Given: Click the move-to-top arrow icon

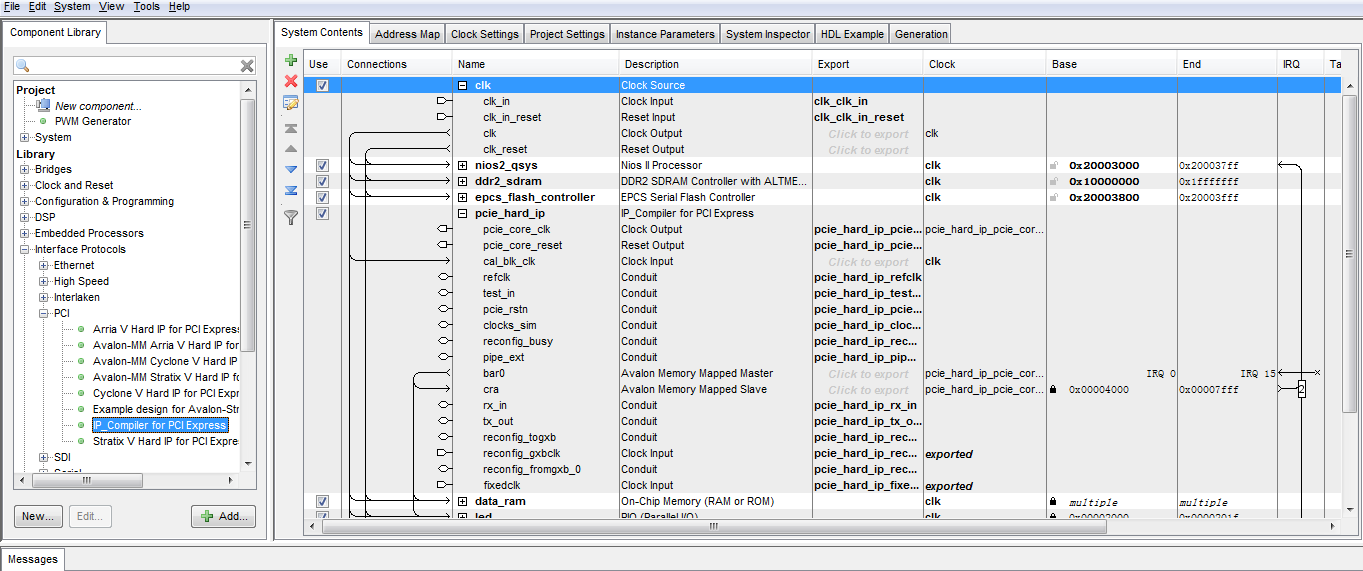Looking at the screenshot, I should tap(291, 129).
